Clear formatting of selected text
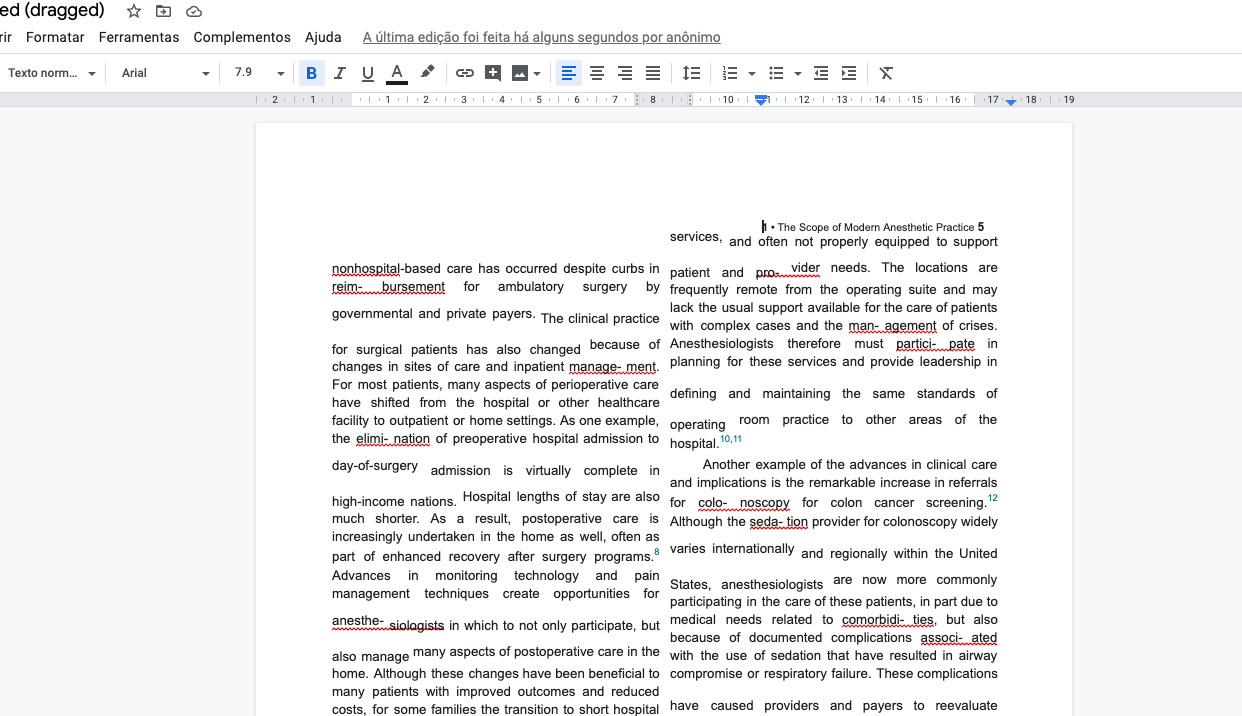This screenshot has width=1242, height=716. [x=886, y=73]
